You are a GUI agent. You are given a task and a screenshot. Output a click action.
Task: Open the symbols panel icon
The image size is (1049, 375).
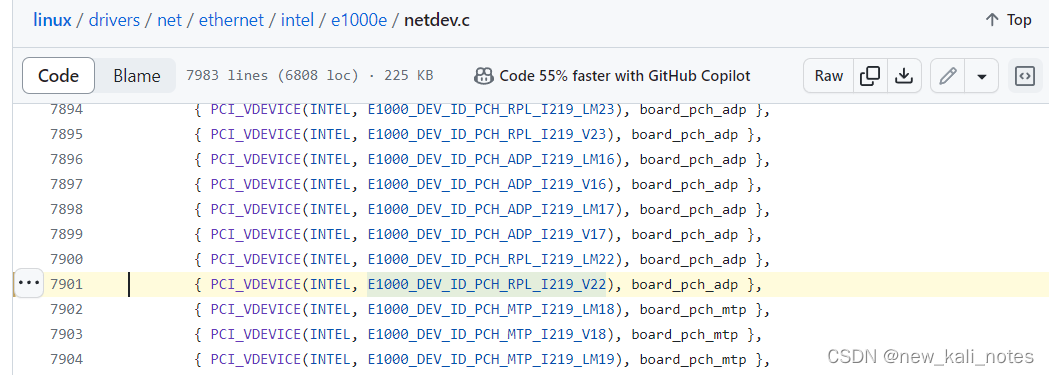coord(1024,76)
